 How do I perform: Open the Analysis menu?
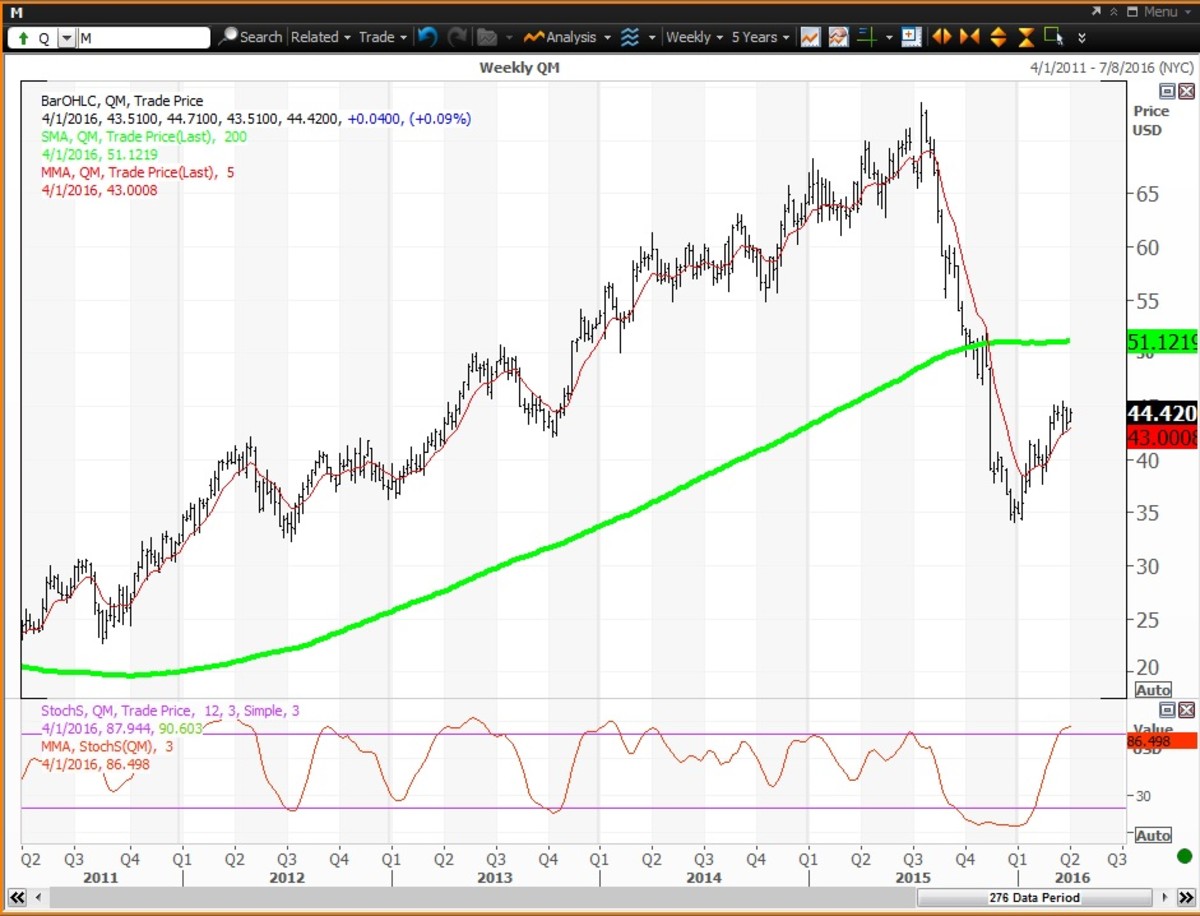point(565,37)
